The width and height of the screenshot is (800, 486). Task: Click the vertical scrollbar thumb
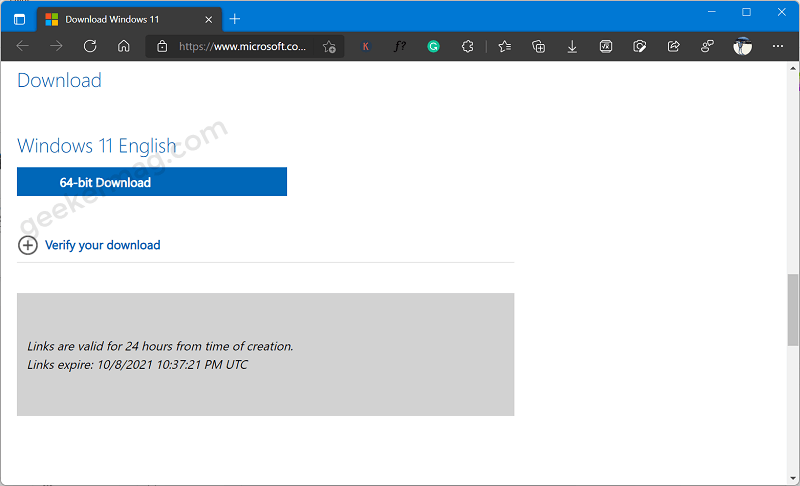[x=792, y=310]
